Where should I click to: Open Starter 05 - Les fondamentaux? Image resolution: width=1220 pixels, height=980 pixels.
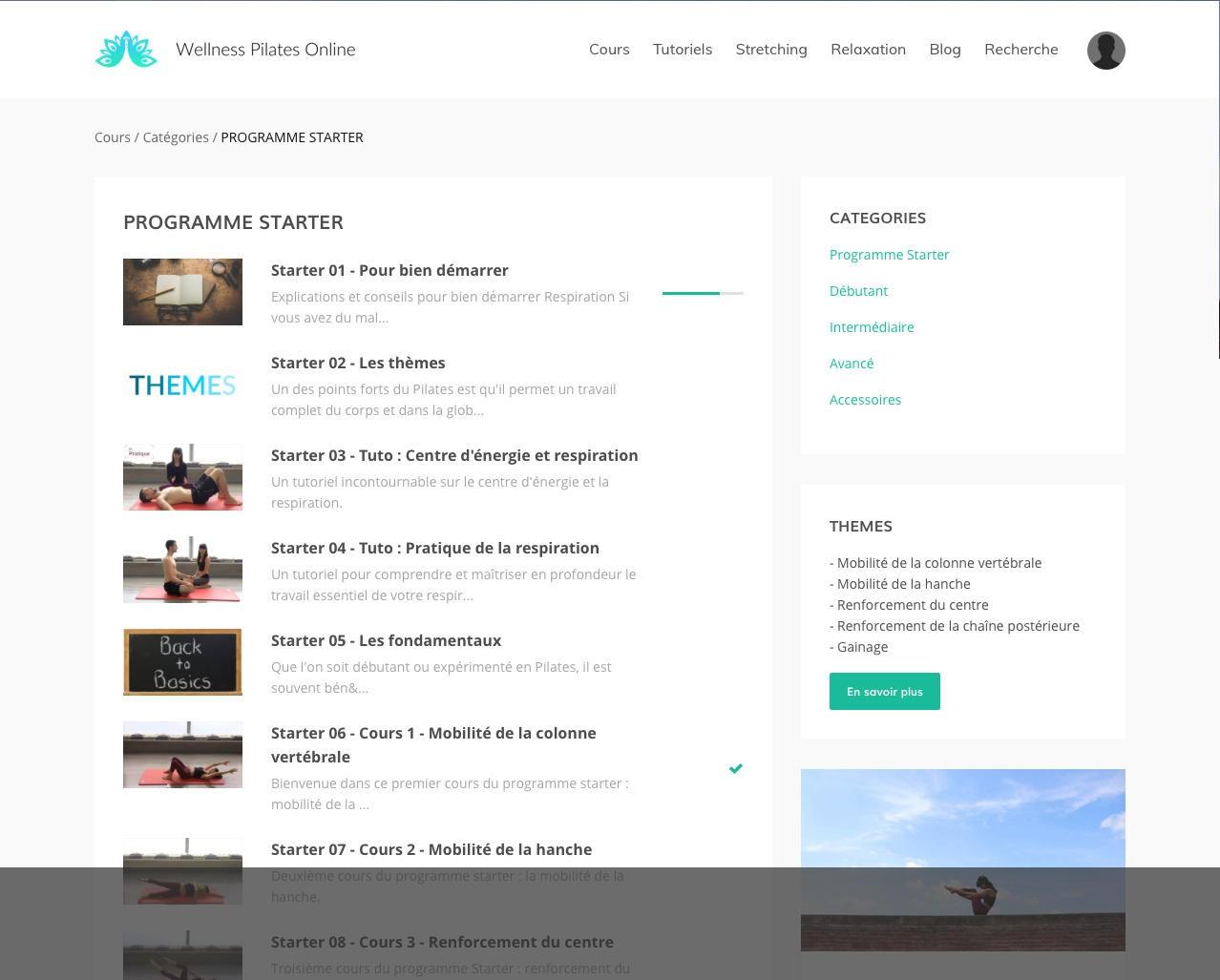click(386, 640)
